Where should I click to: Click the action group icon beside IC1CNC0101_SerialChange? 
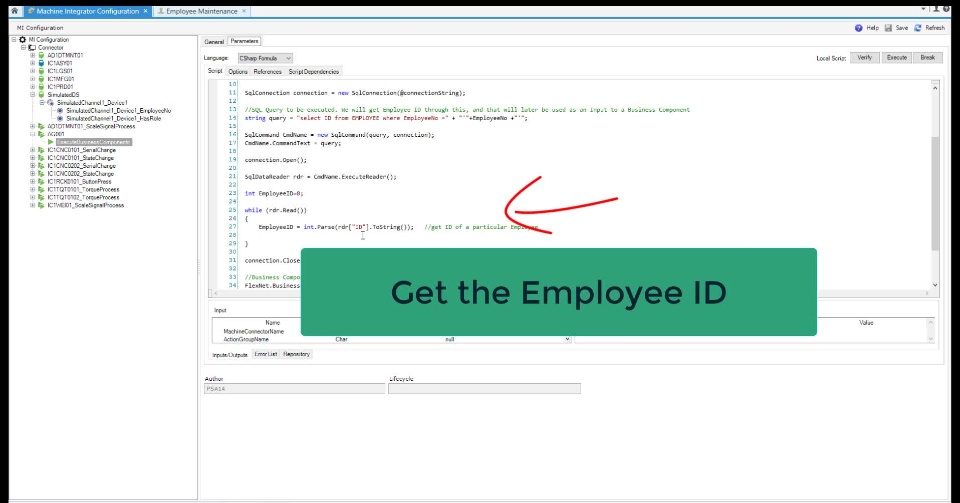tap(41, 150)
